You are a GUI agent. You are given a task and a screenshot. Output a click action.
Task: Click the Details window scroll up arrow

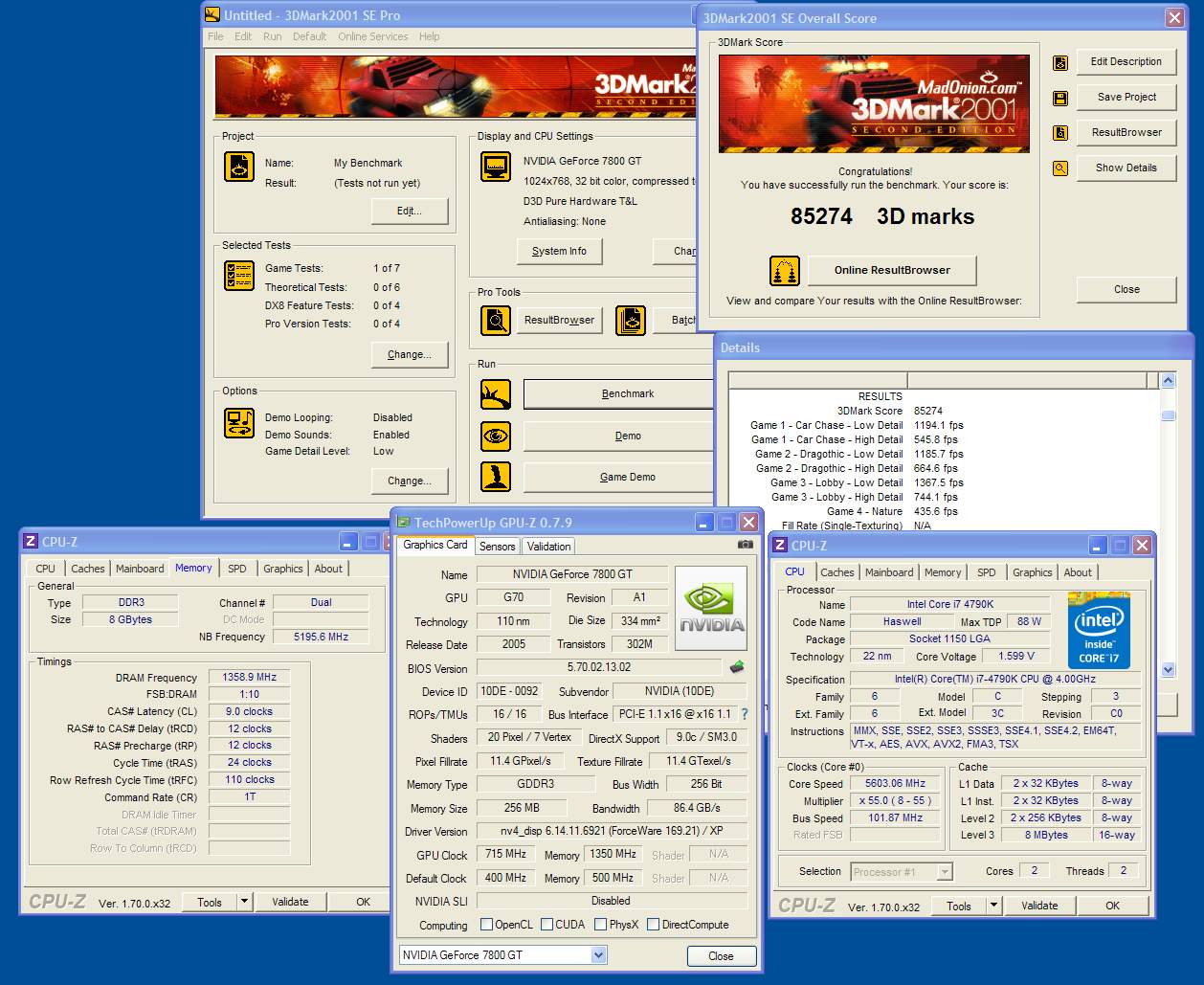1168,381
